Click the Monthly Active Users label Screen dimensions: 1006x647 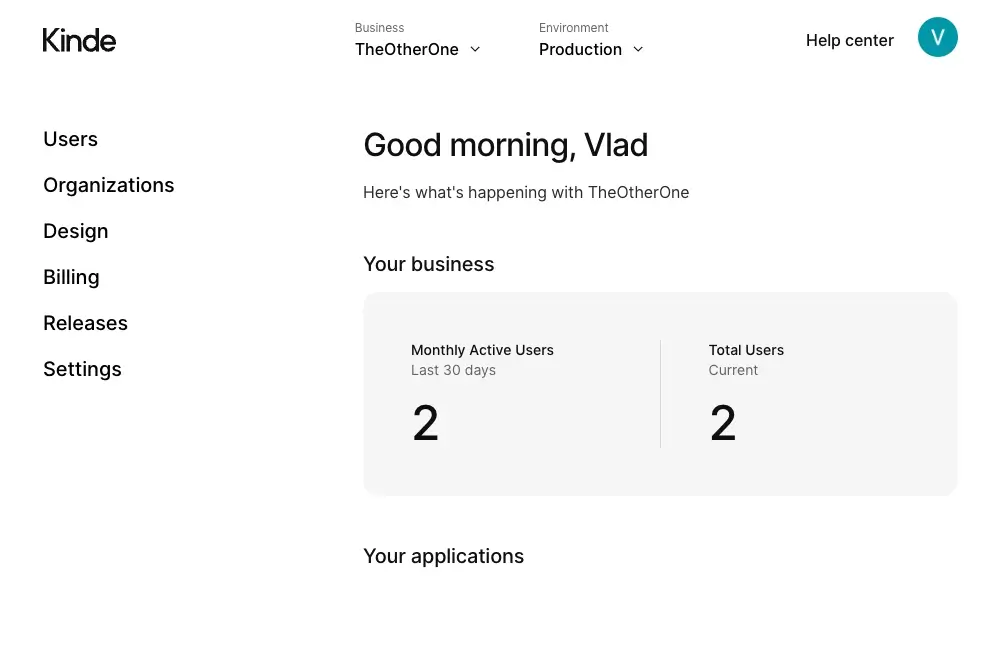482,350
